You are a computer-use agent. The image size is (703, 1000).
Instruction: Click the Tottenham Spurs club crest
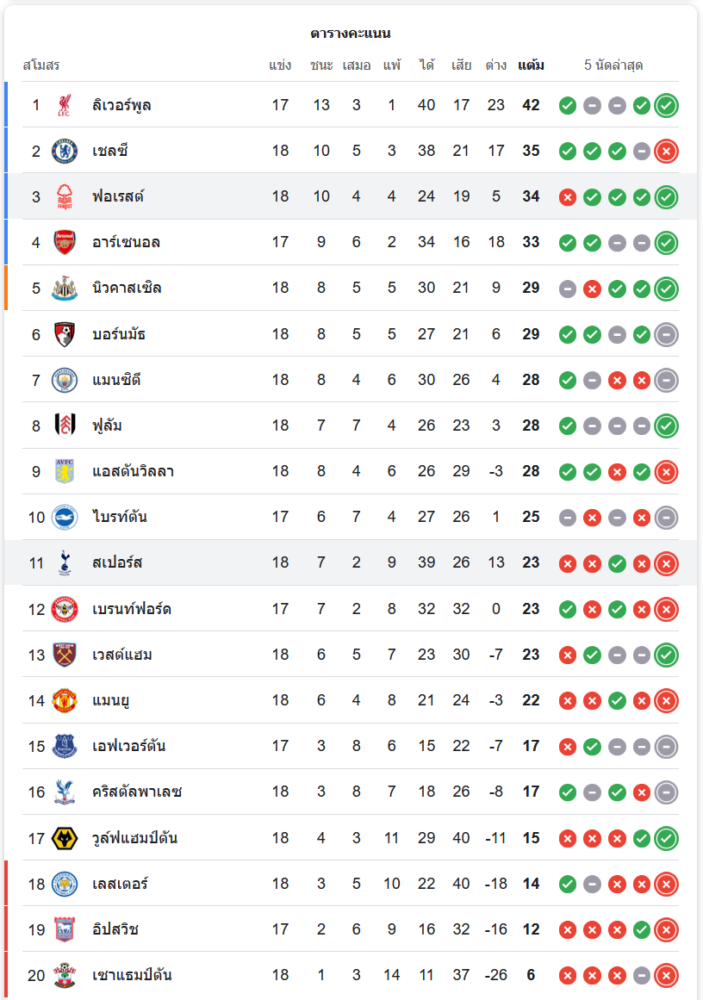coord(65,563)
